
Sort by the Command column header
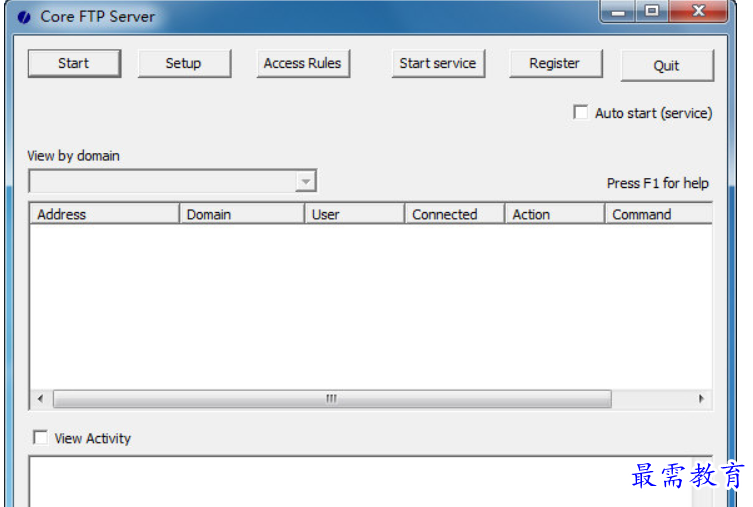658,214
